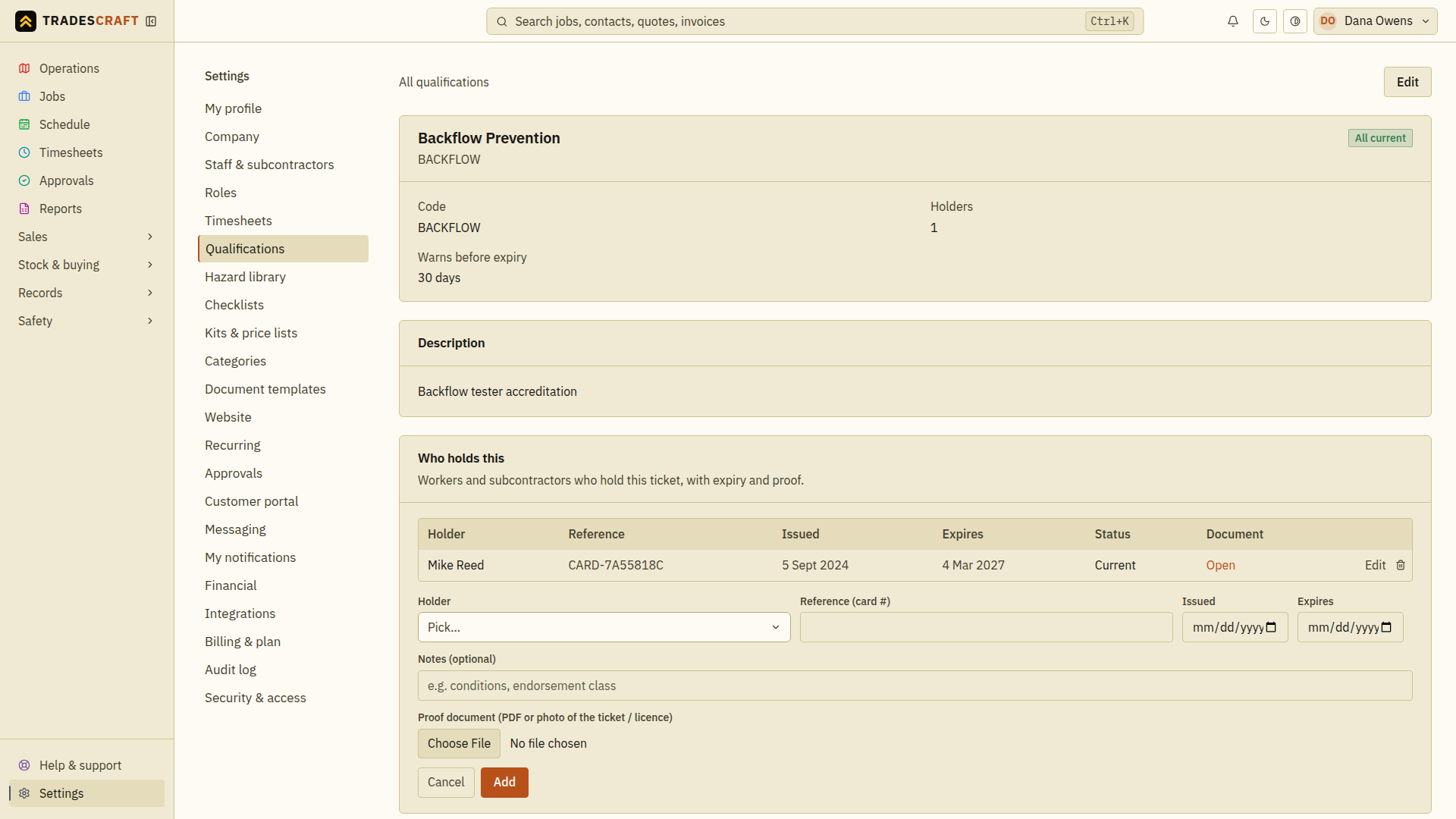The width and height of the screenshot is (1456, 819).
Task: Open Approvals in settings menu
Action: (283, 473)
